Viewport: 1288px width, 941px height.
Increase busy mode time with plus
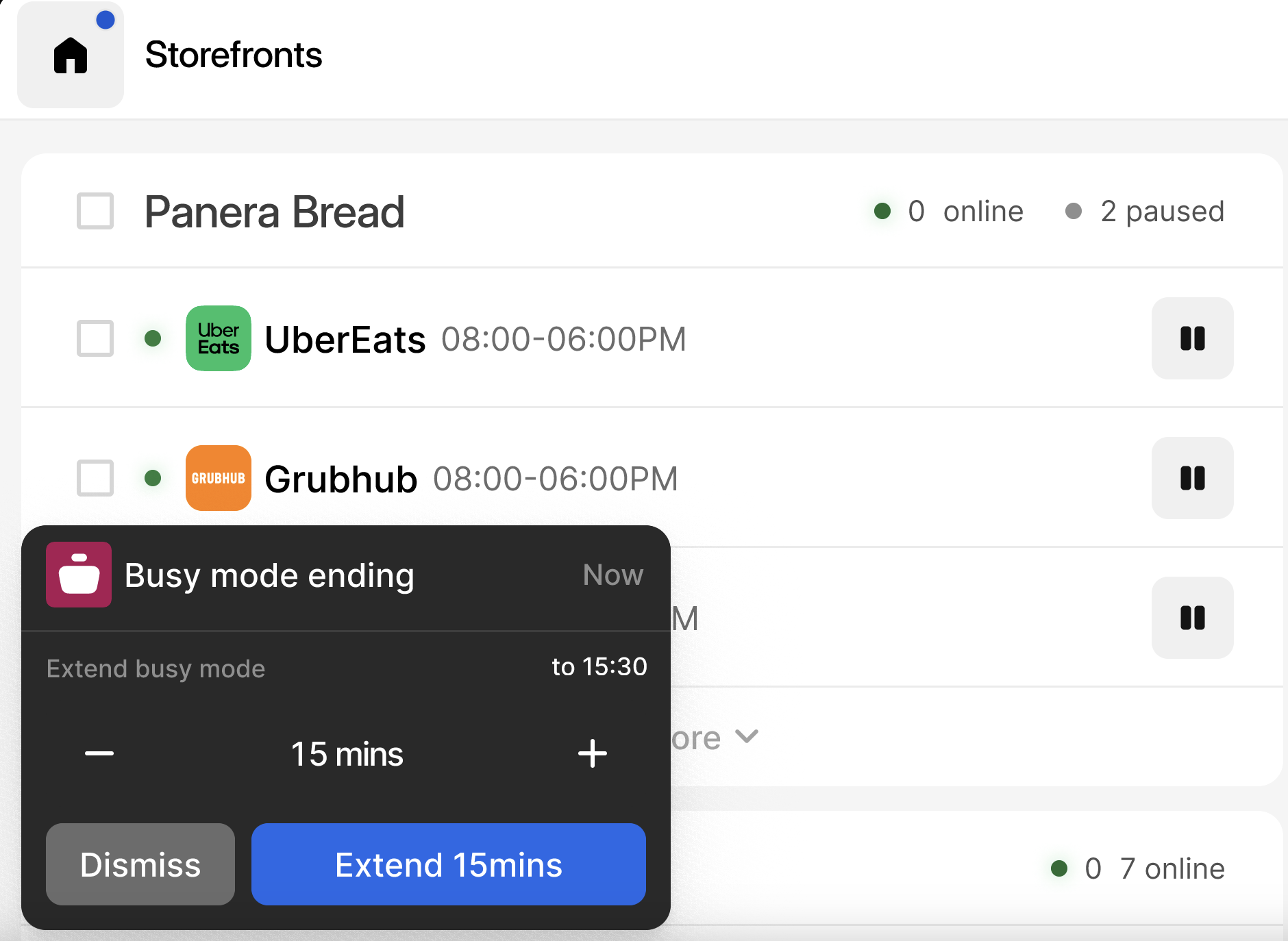tap(593, 753)
